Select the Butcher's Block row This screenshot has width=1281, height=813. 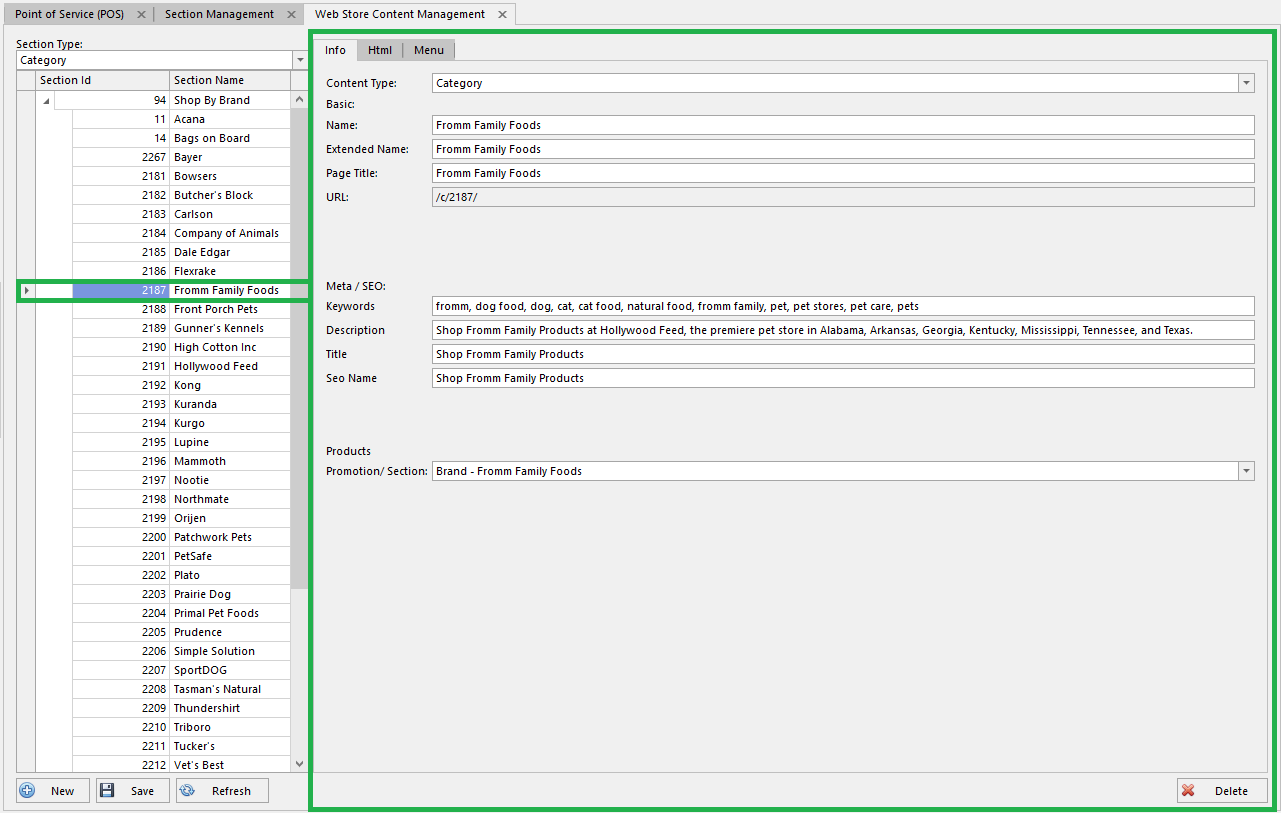click(x=181, y=195)
